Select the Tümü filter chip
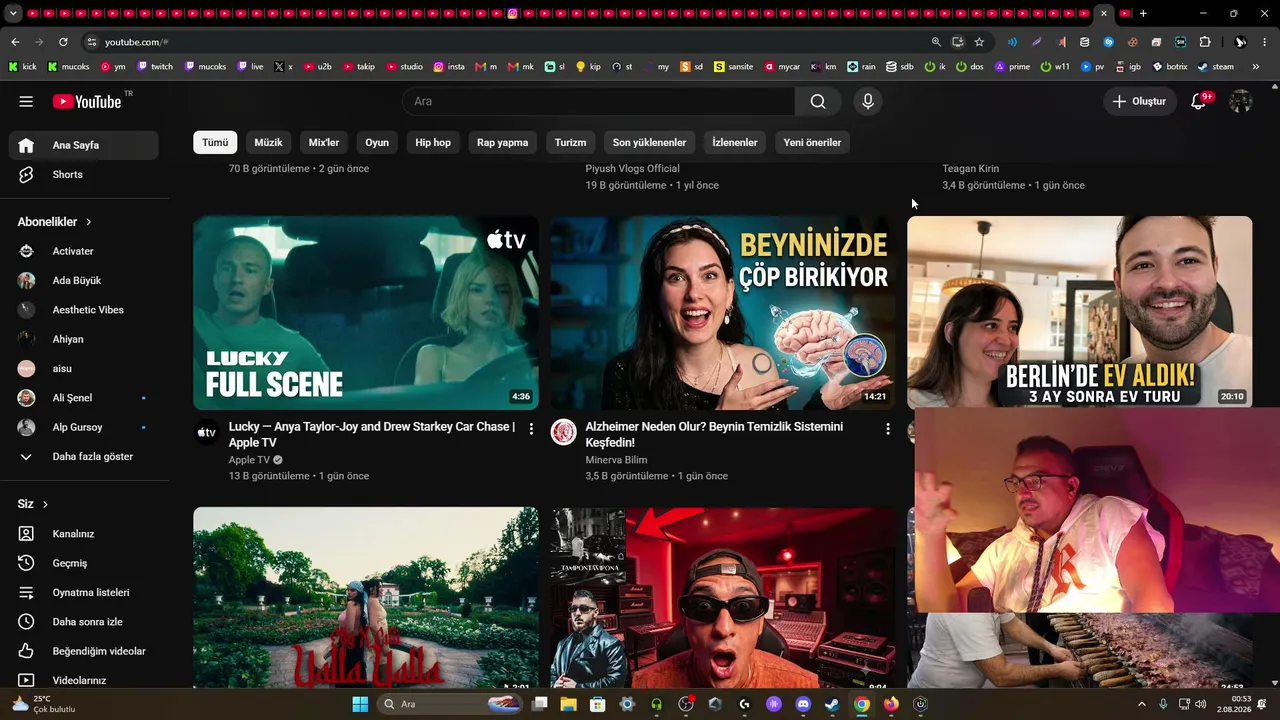 tap(215, 142)
